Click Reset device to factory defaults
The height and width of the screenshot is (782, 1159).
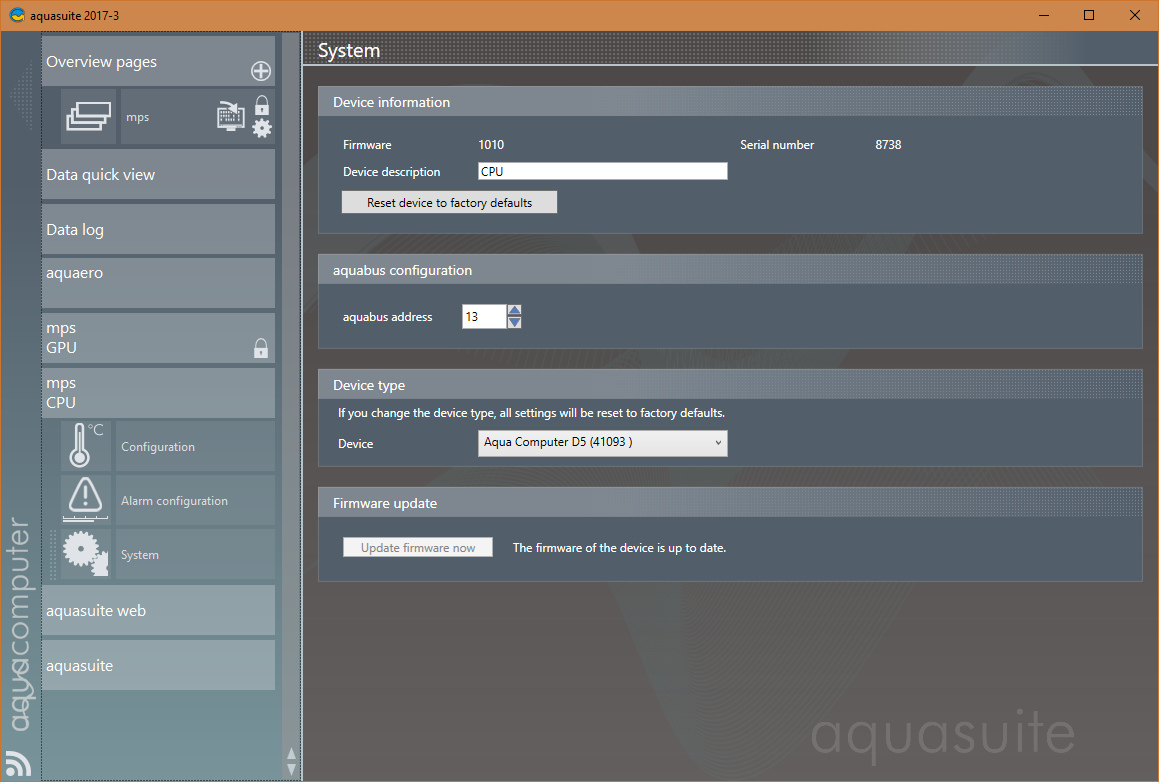(x=449, y=203)
